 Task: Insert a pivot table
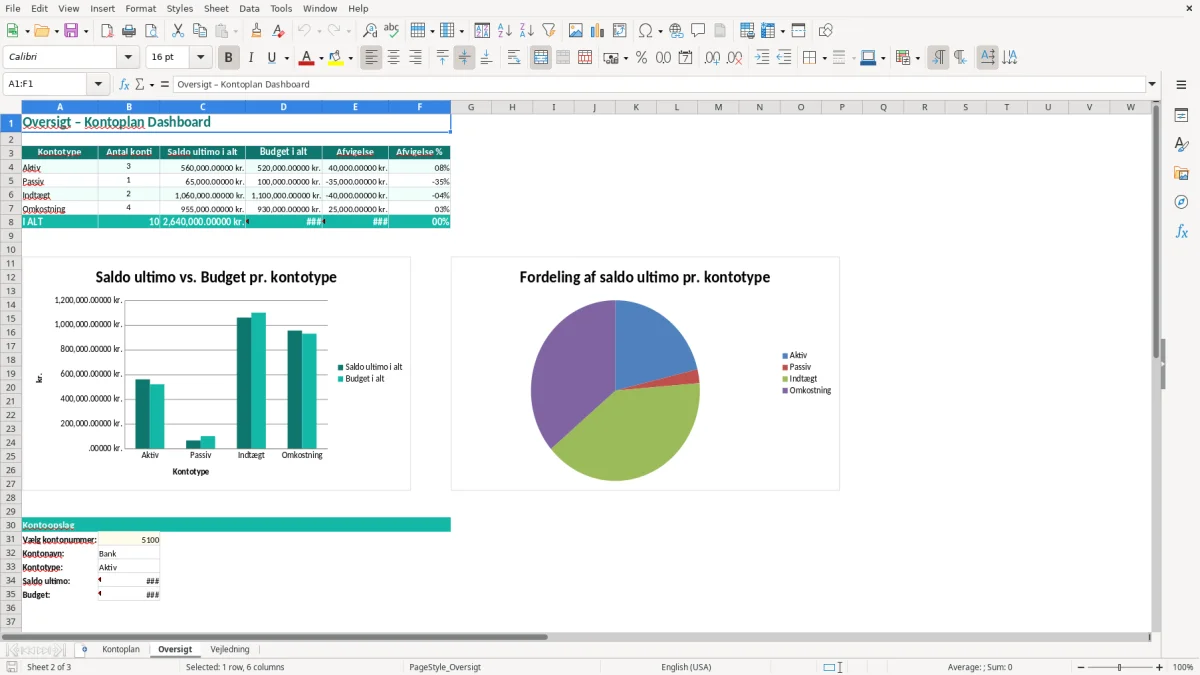click(x=620, y=31)
